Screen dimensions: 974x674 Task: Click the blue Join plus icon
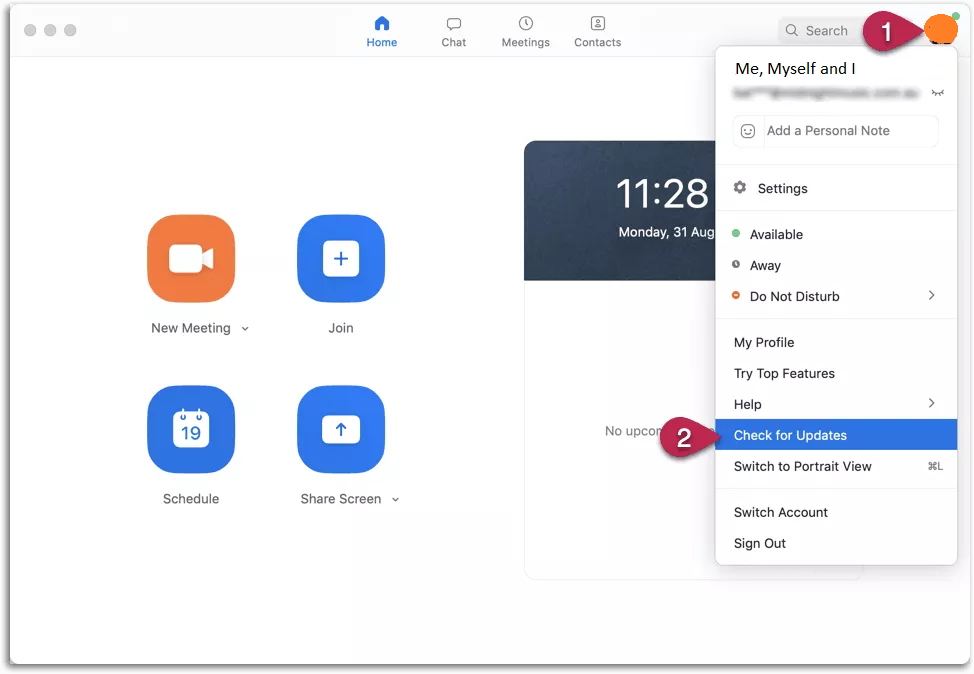(341, 259)
